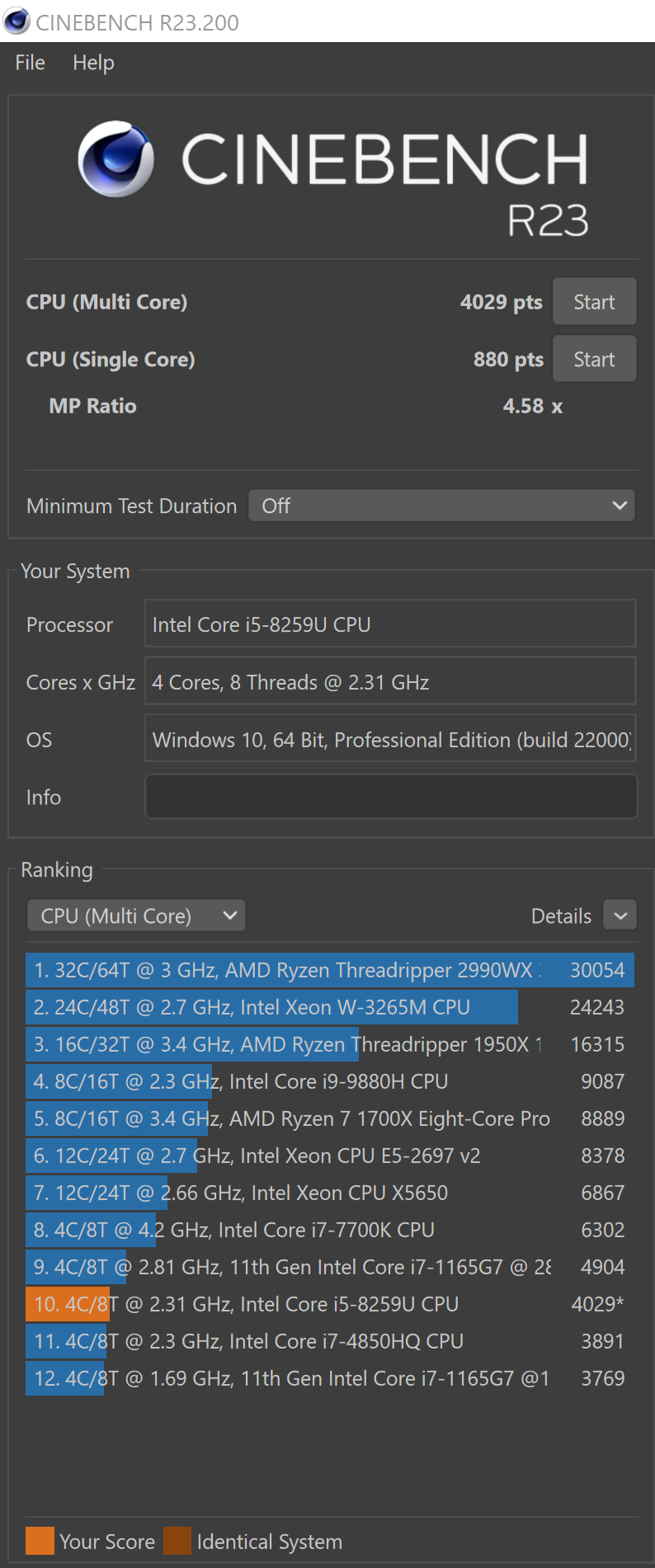Click the Details label in Ranking
This screenshot has height=1568, width=655.
point(561,916)
